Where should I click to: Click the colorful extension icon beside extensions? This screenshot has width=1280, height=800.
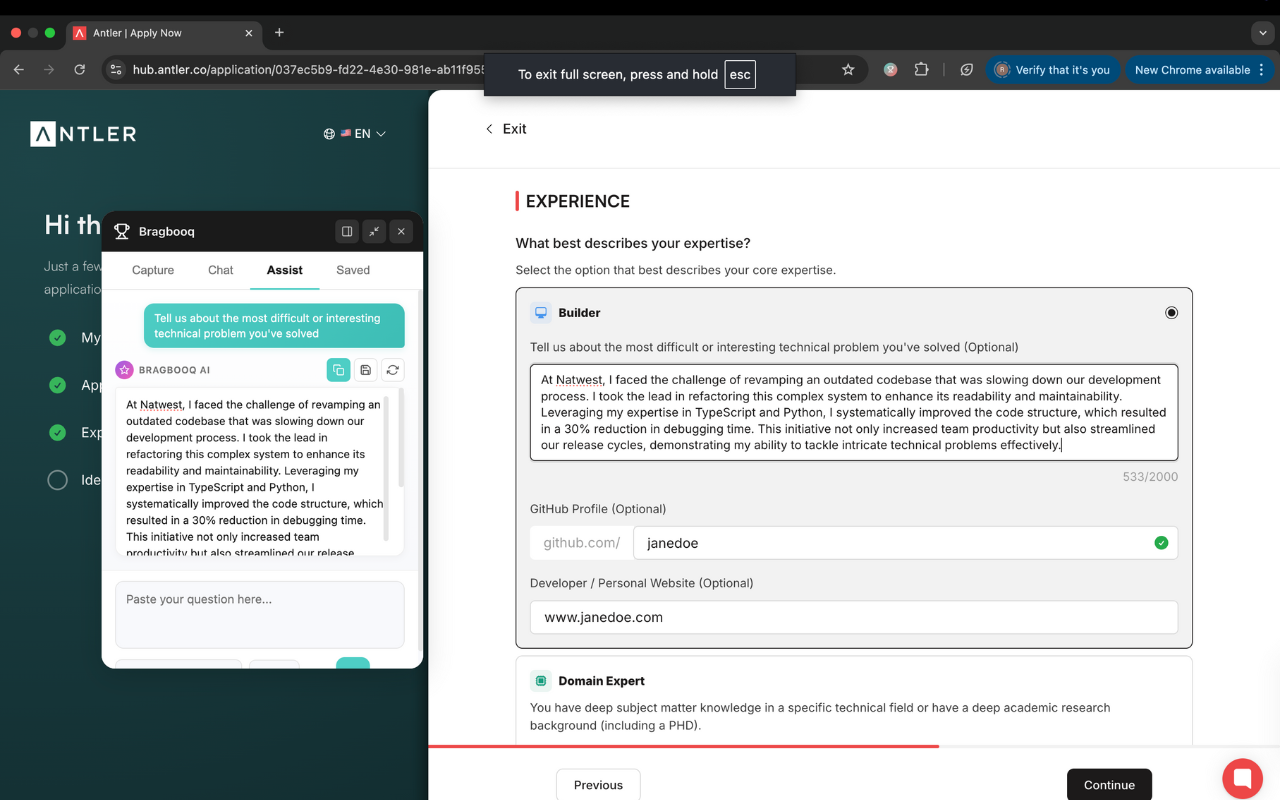890,70
